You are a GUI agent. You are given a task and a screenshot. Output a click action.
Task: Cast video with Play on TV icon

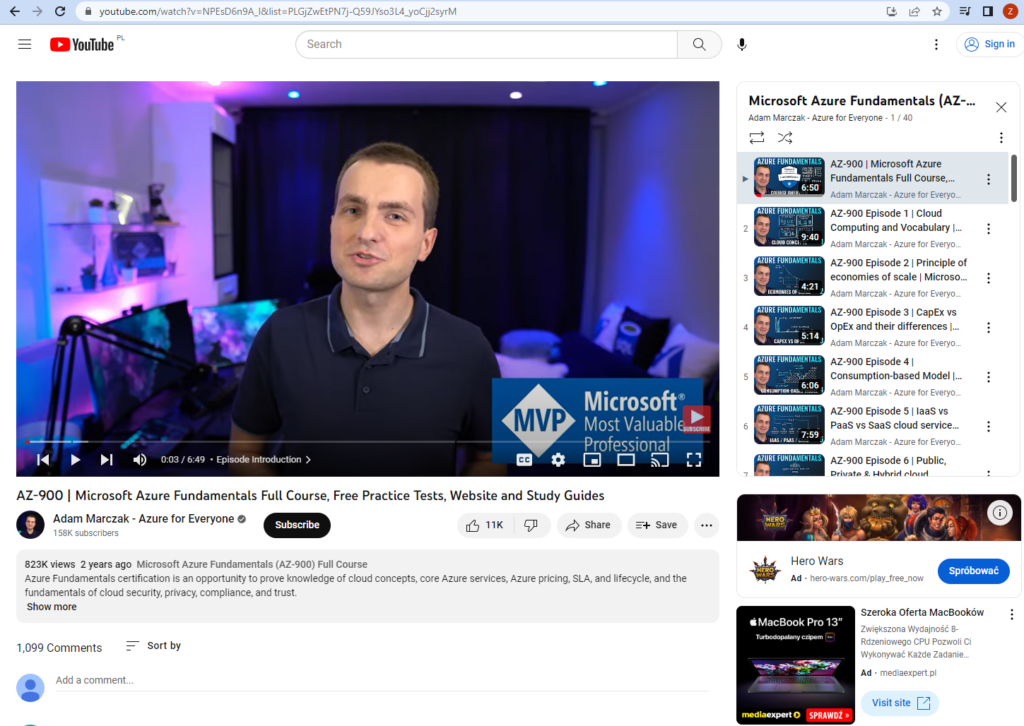coord(660,460)
